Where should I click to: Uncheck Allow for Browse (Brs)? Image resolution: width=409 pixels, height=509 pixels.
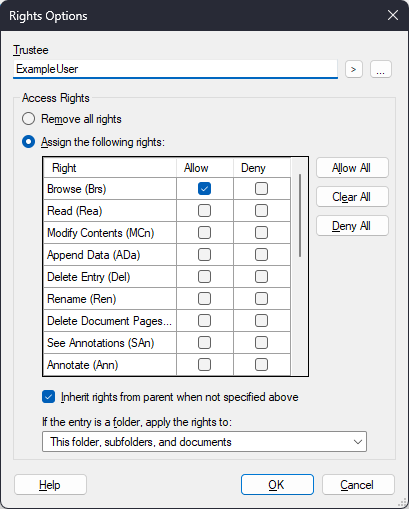point(204,189)
